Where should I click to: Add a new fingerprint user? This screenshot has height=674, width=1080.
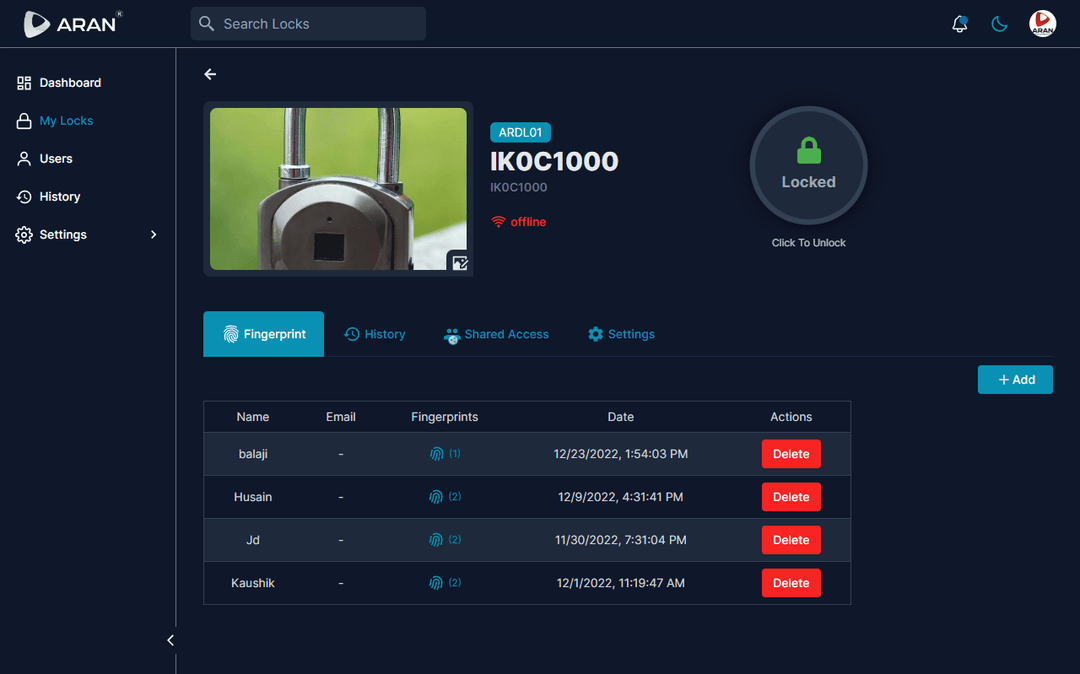[1015, 379]
